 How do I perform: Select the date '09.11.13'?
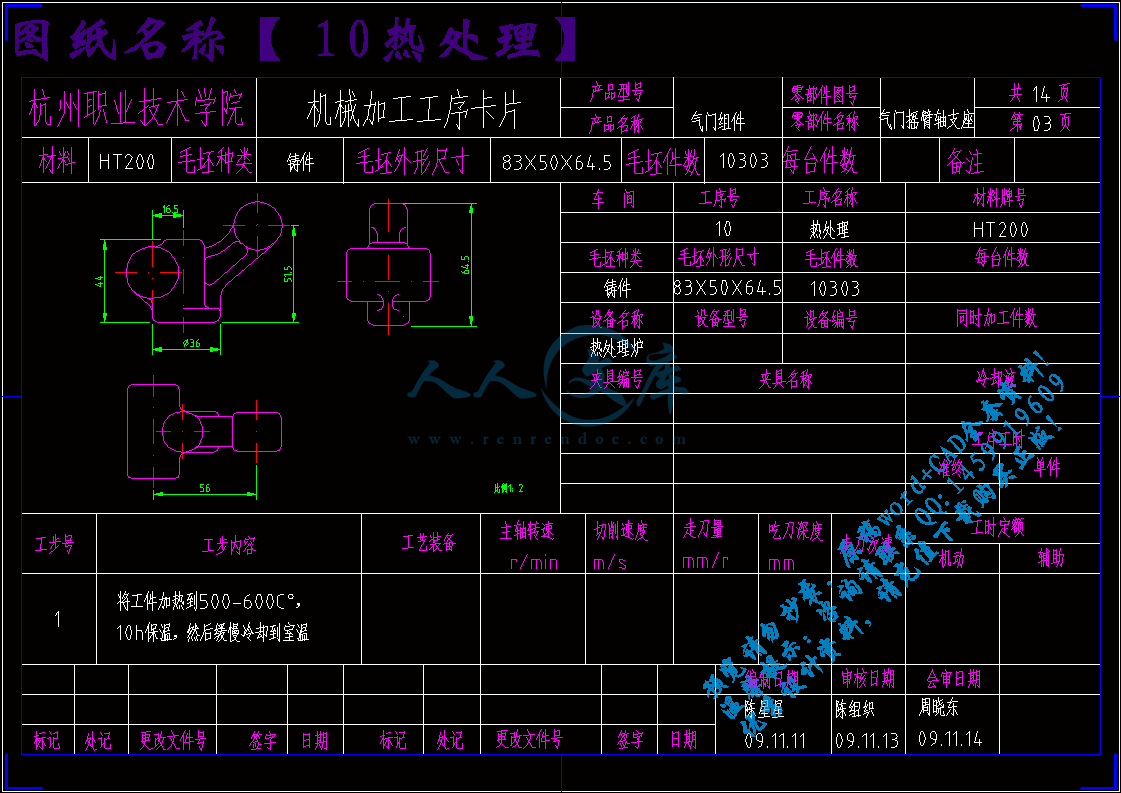(x=866, y=740)
